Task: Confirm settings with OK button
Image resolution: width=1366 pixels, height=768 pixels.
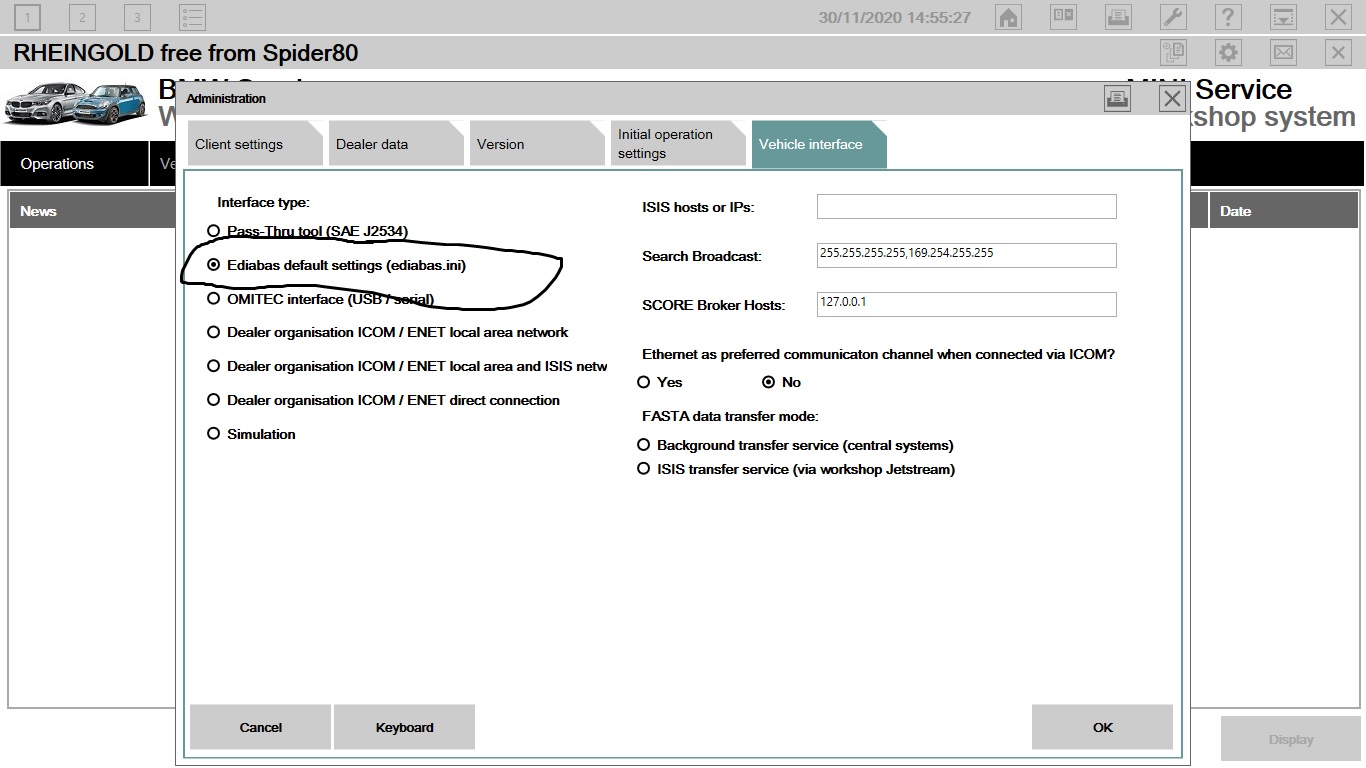Action: [1102, 727]
